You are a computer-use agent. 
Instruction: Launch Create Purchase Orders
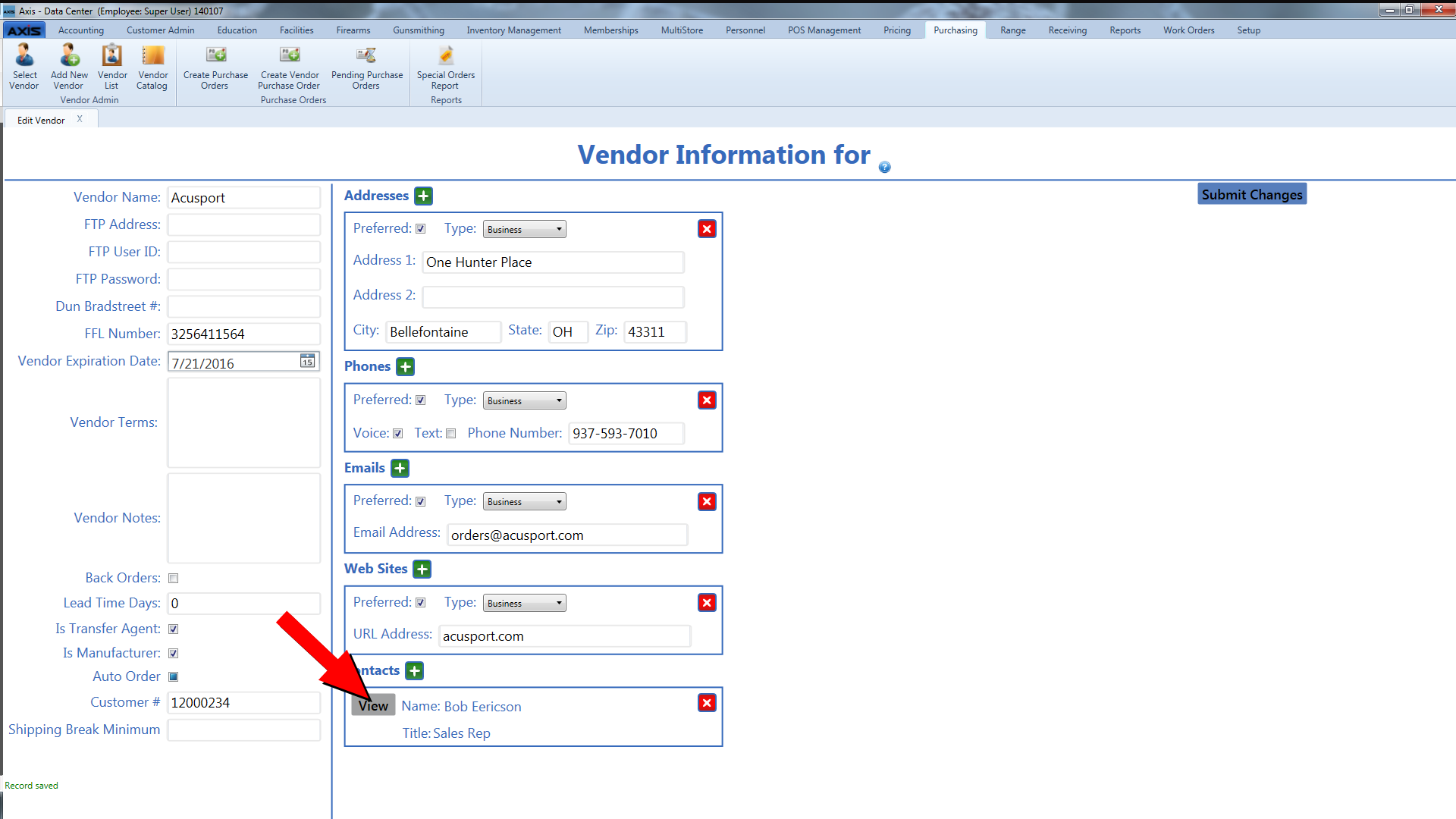(x=215, y=67)
